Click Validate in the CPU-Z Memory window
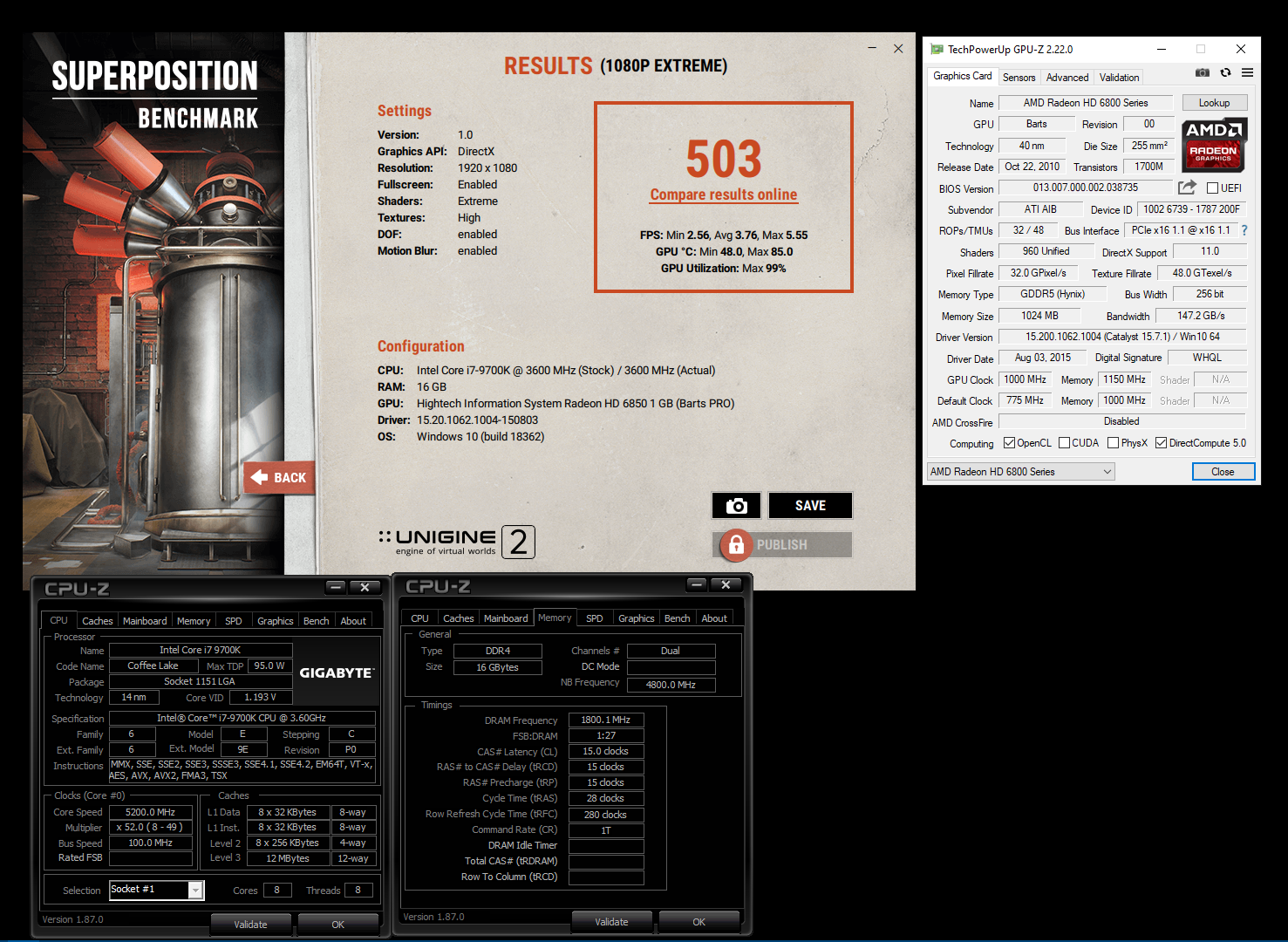1288x942 pixels. [611, 922]
